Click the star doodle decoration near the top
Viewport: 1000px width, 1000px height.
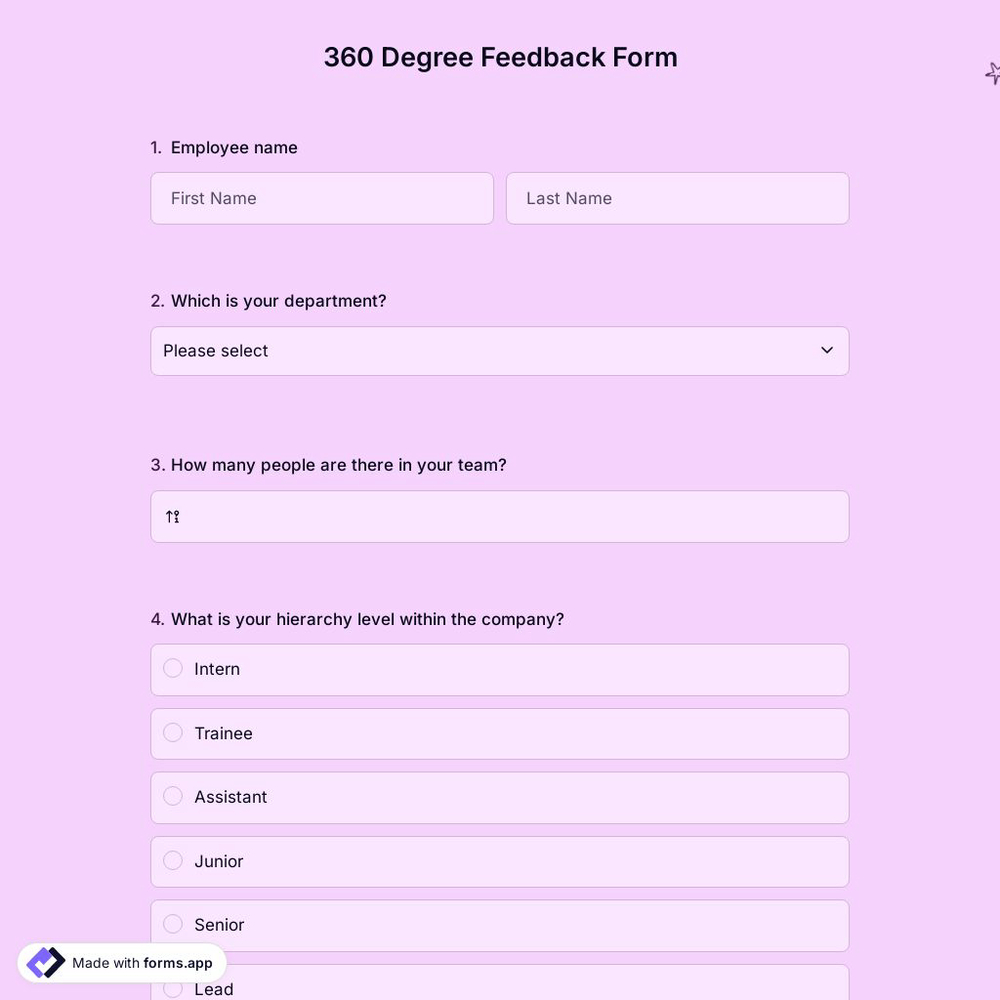point(991,73)
